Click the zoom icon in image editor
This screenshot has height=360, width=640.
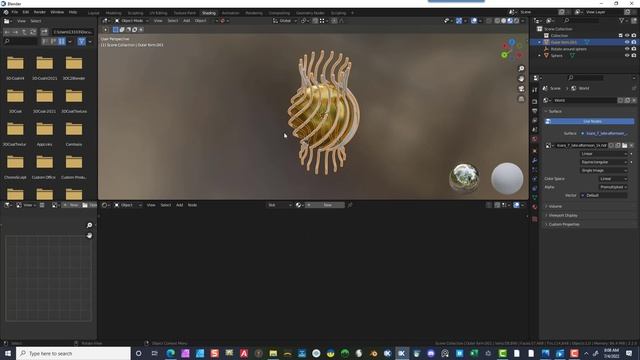[x=89, y=225]
